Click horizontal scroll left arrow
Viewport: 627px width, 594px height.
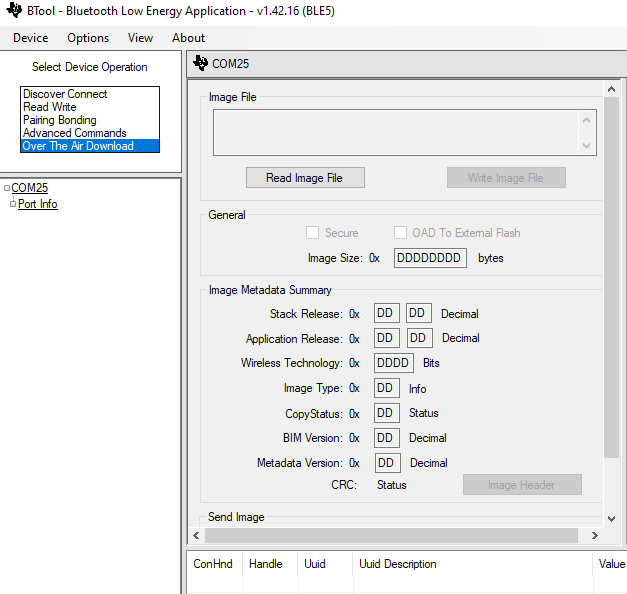pos(196,535)
